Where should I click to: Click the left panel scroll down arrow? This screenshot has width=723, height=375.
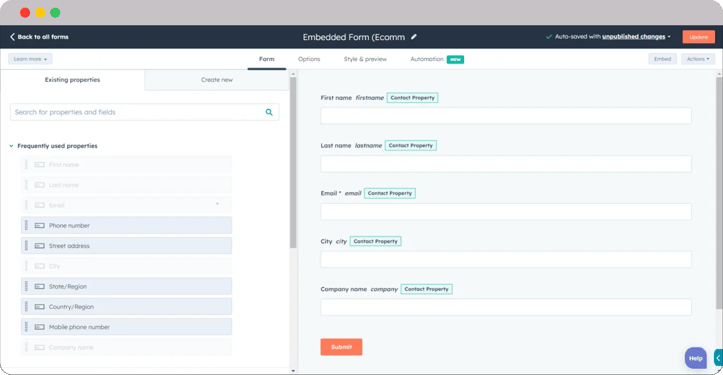[293, 370]
